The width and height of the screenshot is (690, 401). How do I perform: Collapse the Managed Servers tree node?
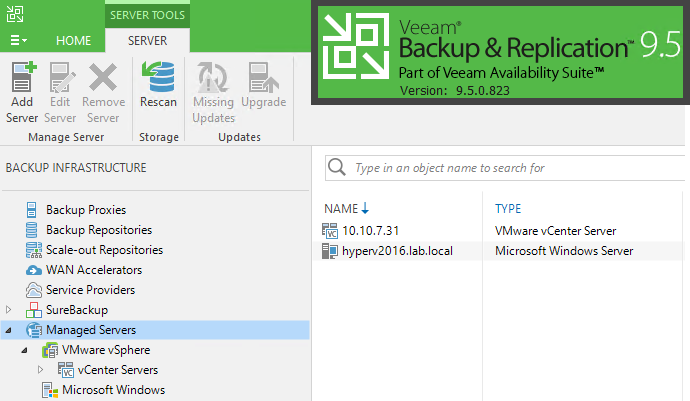point(8,330)
